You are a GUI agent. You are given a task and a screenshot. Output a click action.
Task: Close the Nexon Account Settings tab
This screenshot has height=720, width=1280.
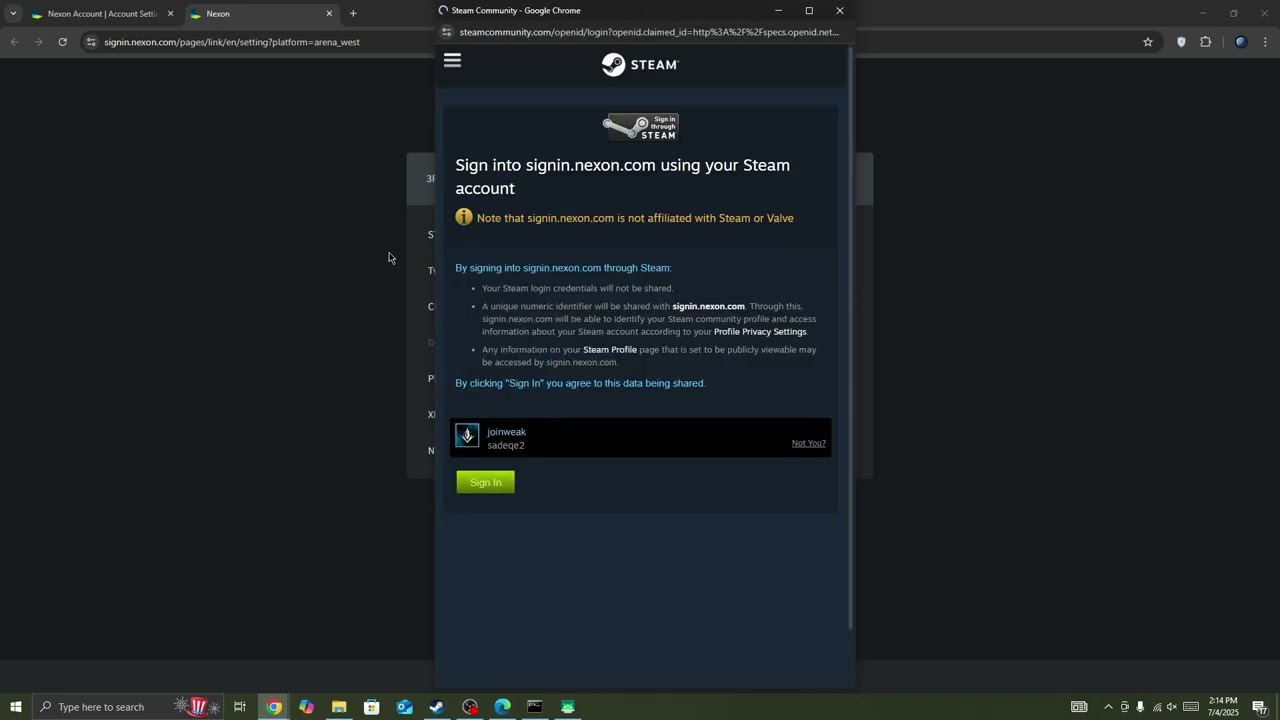[170, 14]
